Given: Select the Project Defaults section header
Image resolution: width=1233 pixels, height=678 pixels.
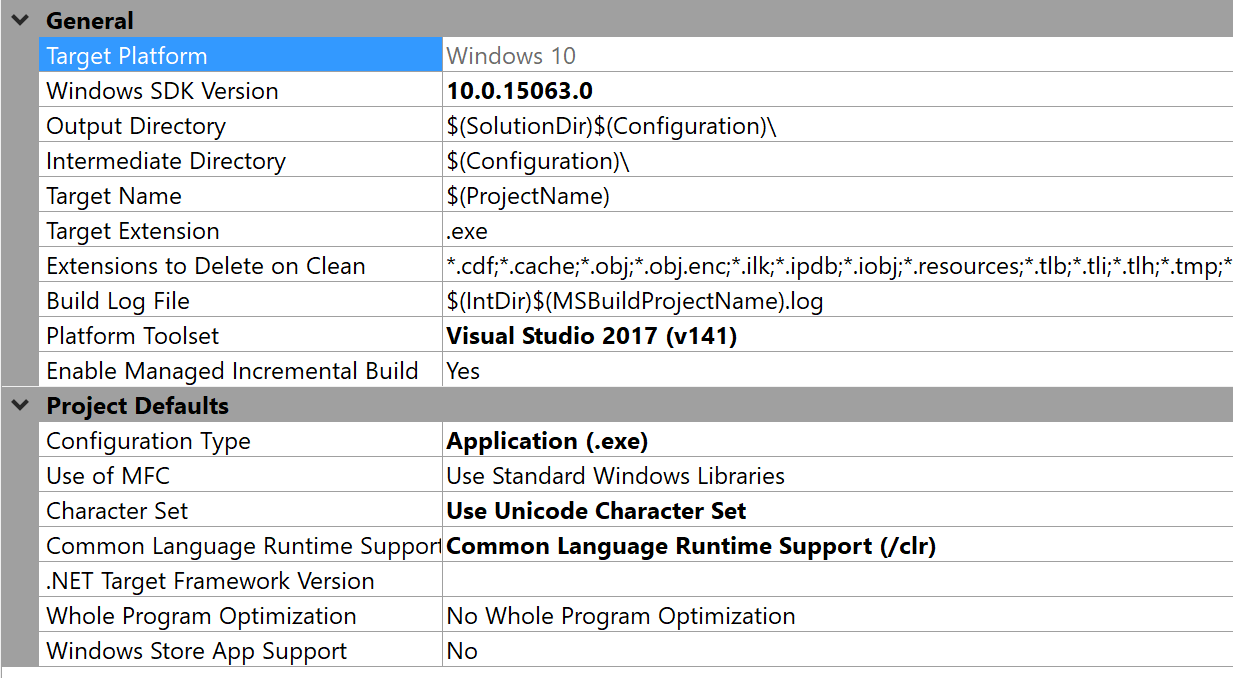Looking at the screenshot, I should [137, 406].
